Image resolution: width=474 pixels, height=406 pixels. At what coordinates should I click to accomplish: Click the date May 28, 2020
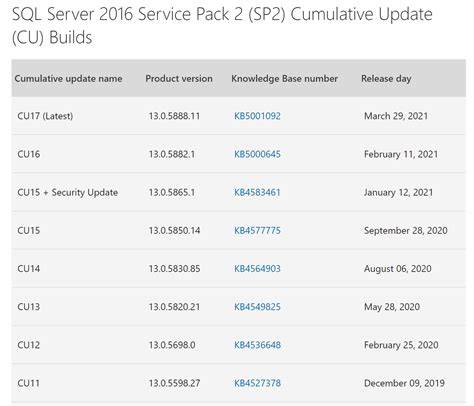(392, 307)
